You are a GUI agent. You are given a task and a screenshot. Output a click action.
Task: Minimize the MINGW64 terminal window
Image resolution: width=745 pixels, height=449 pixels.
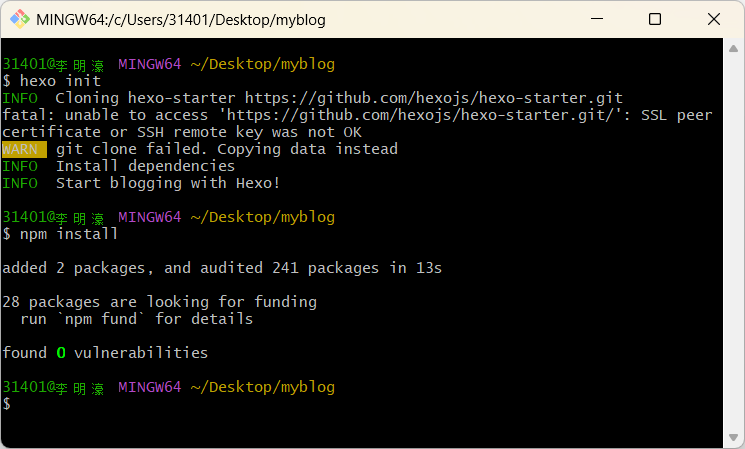pos(600,19)
